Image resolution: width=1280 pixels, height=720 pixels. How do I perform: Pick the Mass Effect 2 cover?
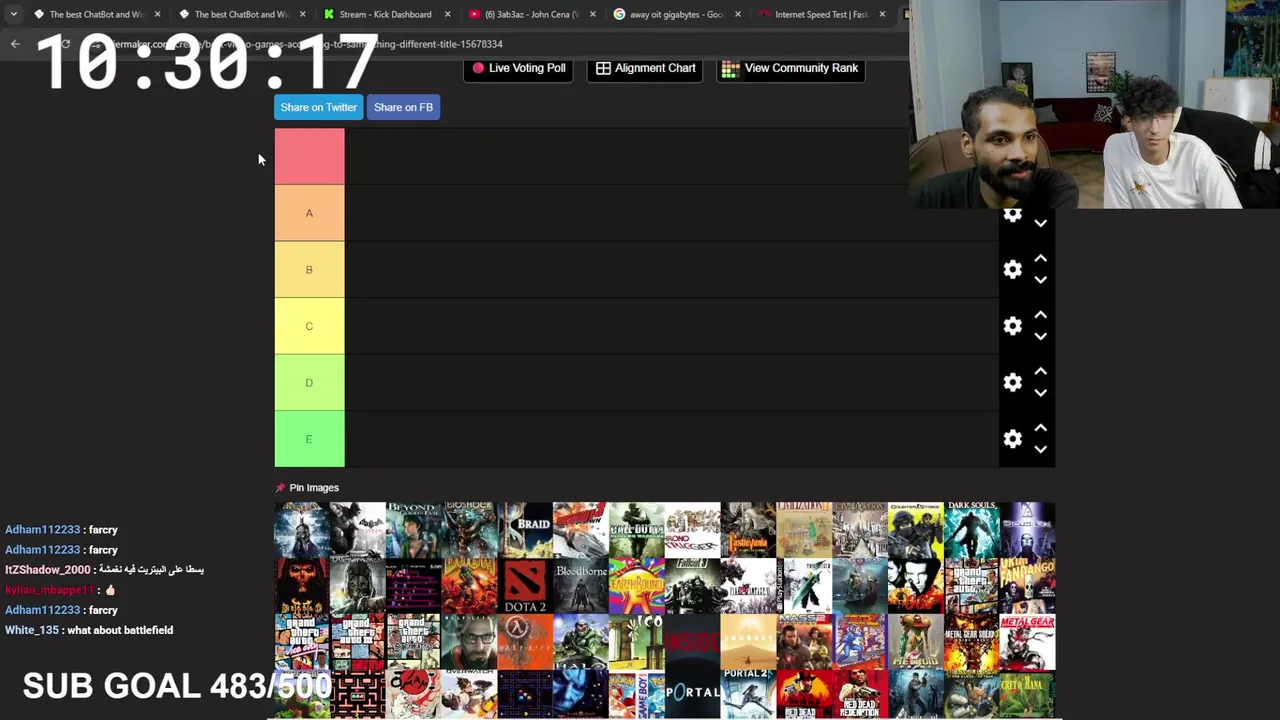coord(804,642)
